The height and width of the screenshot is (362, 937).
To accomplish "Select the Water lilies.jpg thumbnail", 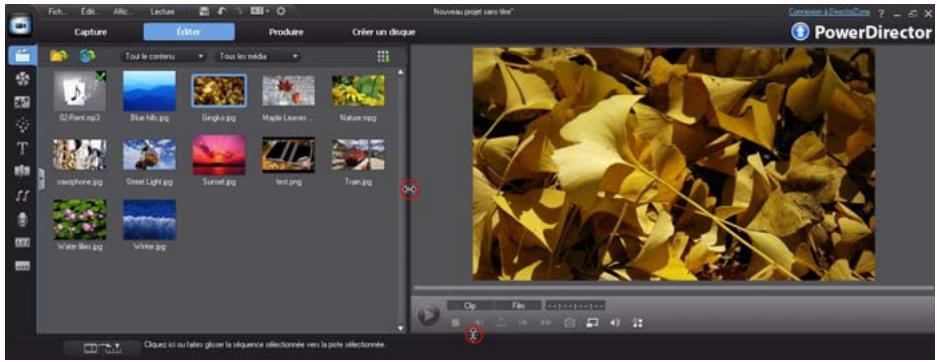I will pos(79,219).
